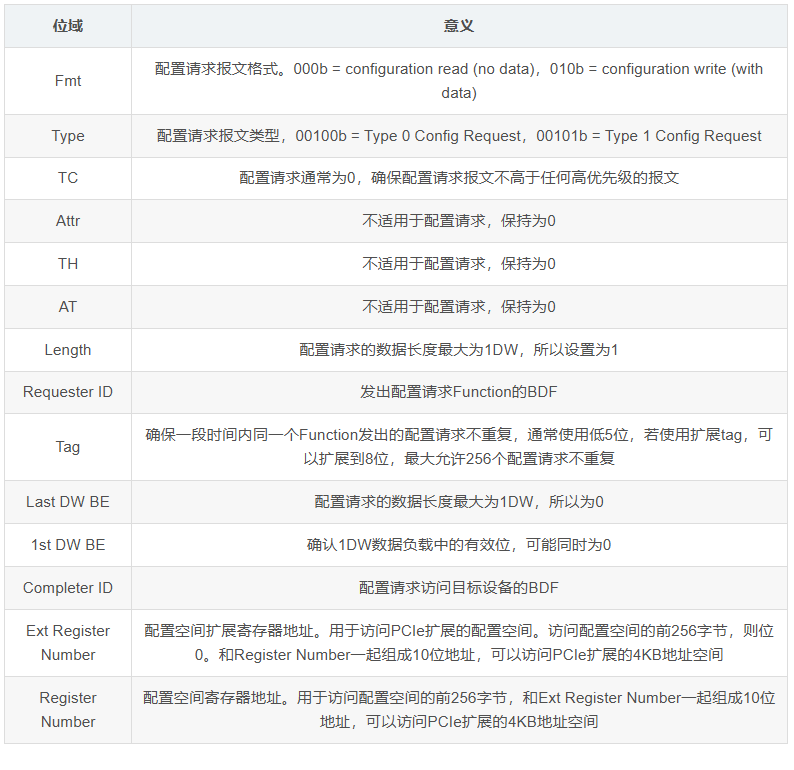Click the description 配置请求报文类型 for Type

(x=459, y=136)
